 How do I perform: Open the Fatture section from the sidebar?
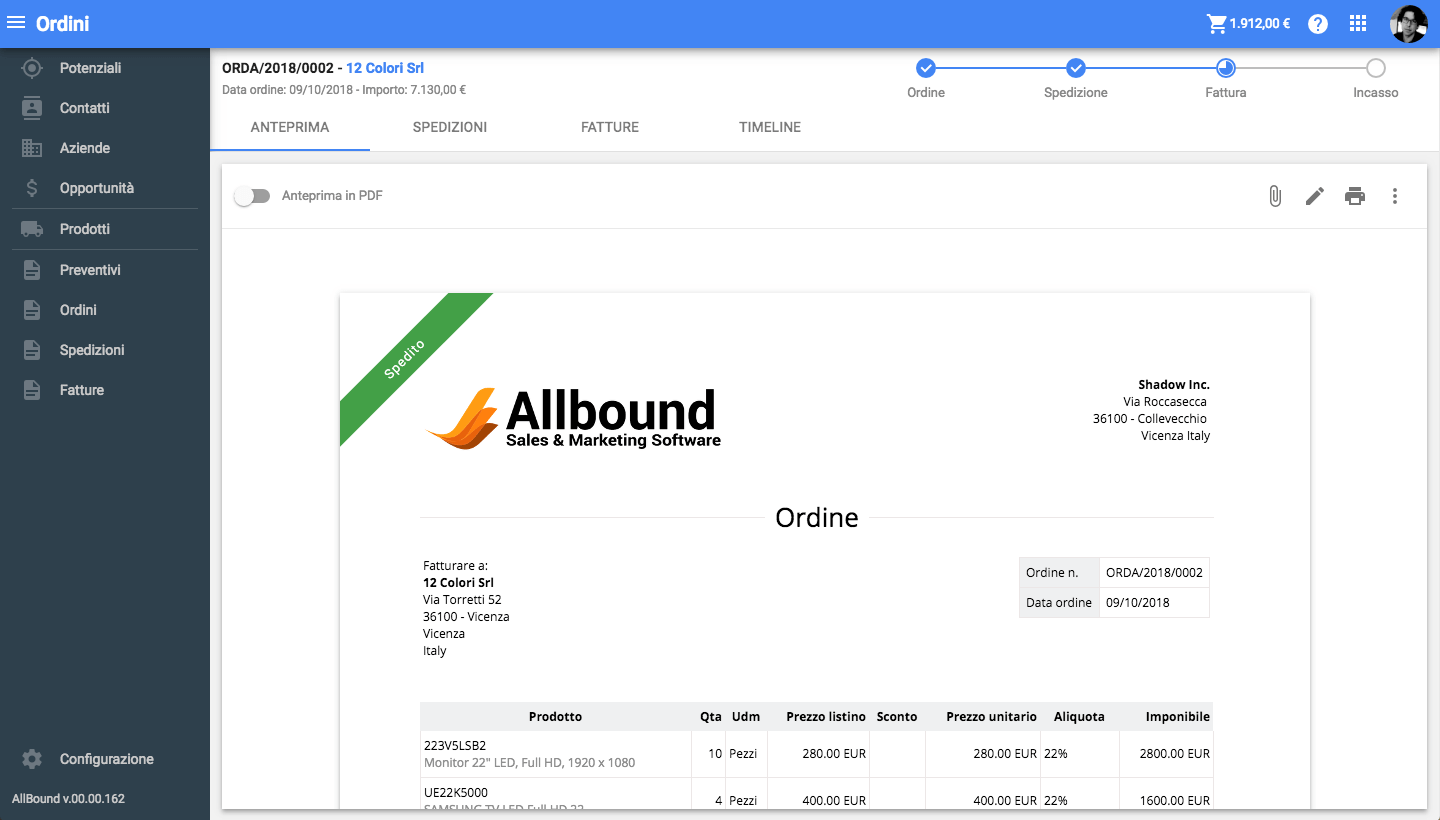tap(84, 389)
